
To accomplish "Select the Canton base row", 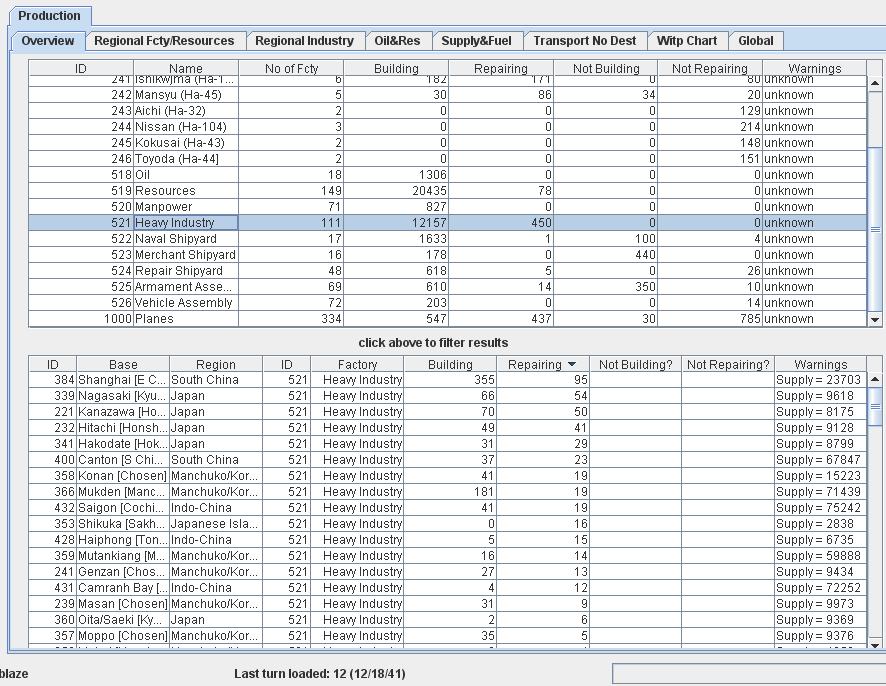I will [x=447, y=460].
